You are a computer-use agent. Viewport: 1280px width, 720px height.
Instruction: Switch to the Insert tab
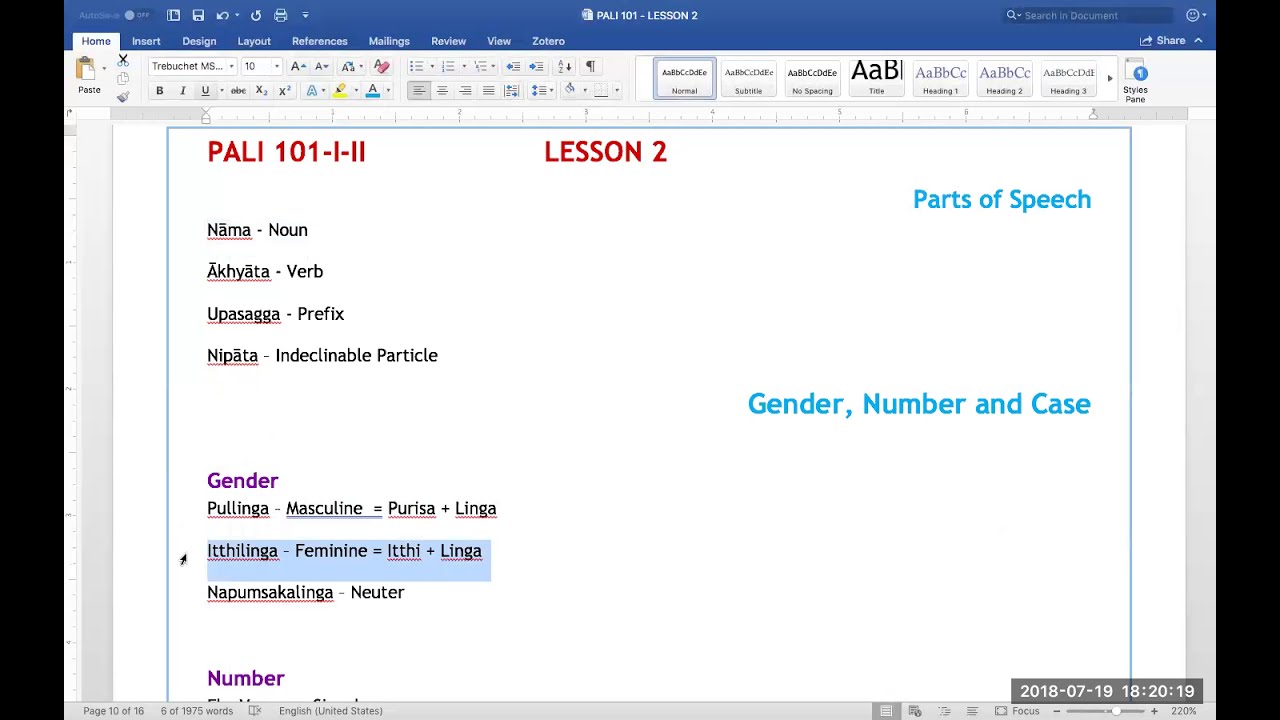[146, 41]
